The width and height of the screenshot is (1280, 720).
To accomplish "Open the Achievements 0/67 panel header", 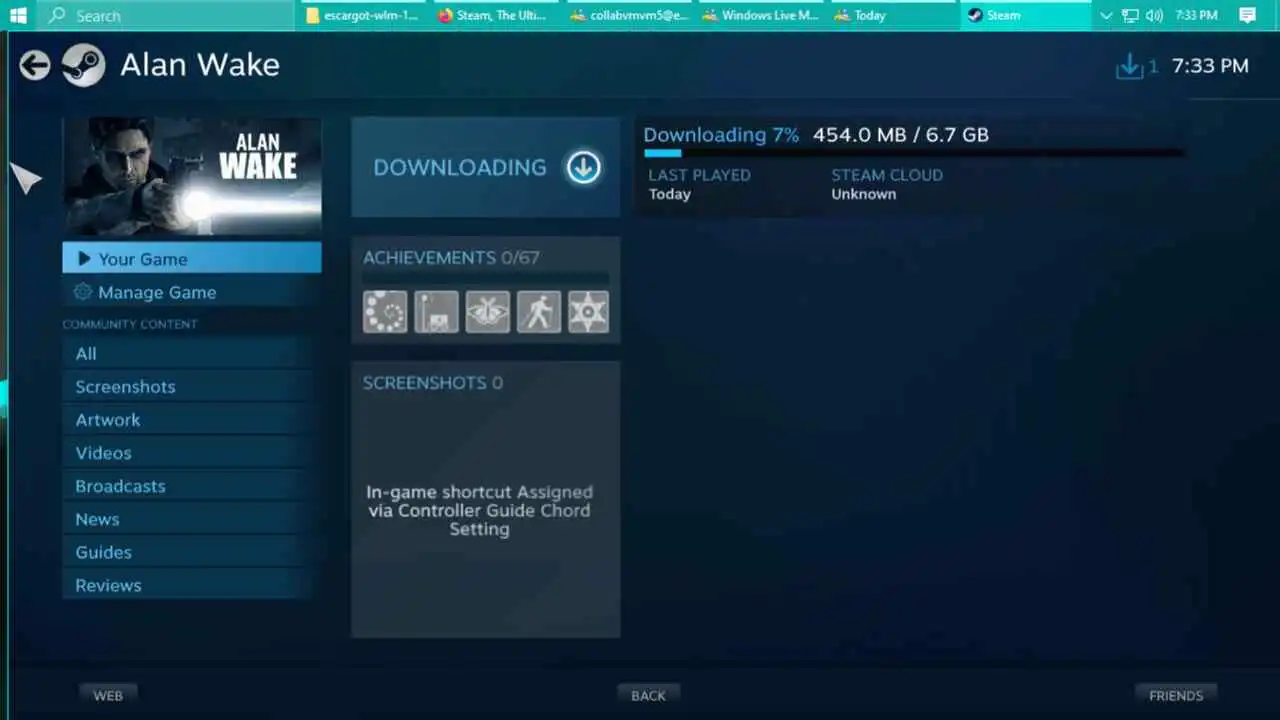I will (451, 258).
